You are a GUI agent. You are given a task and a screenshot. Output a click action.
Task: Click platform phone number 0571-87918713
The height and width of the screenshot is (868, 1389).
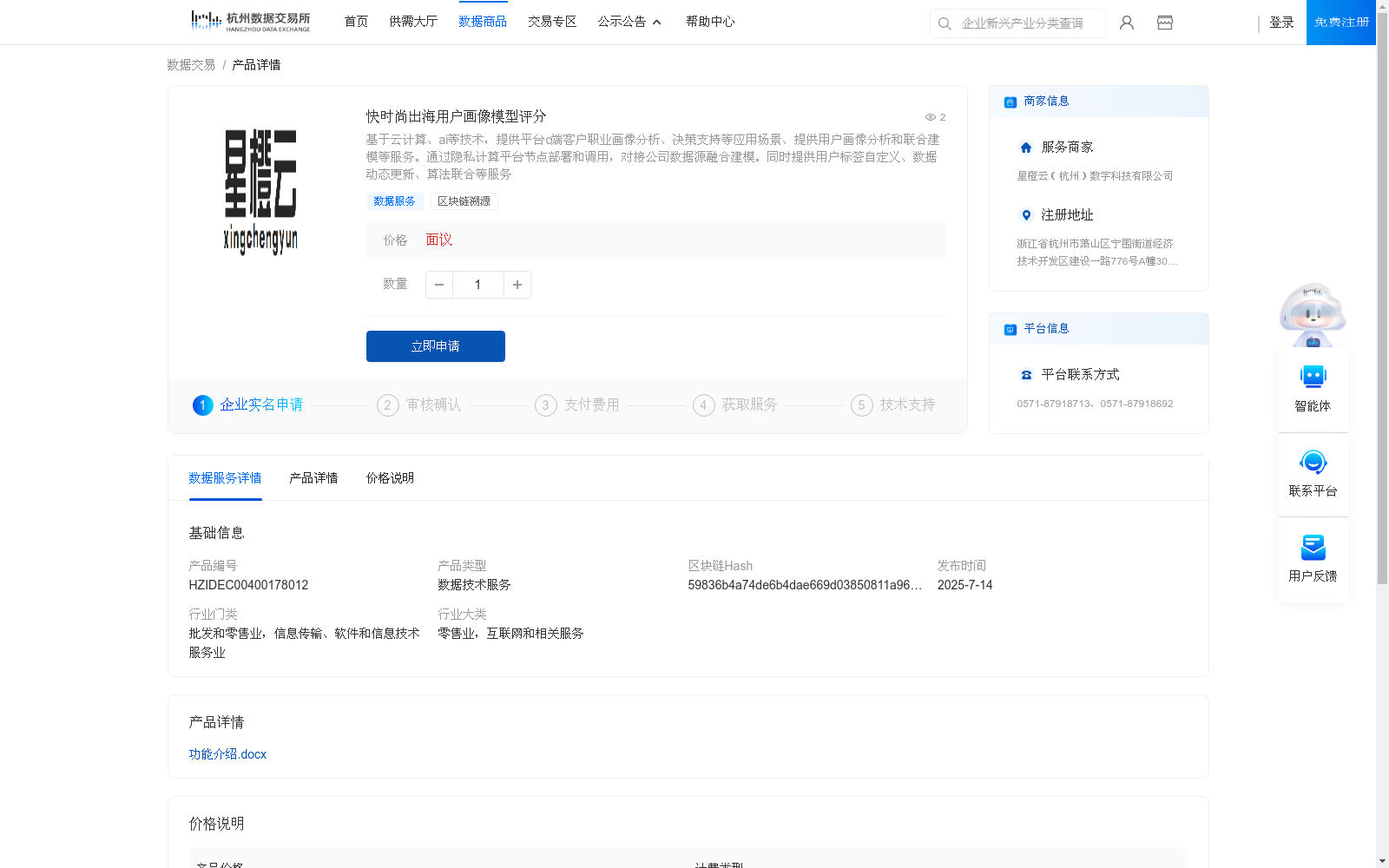click(x=1054, y=404)
